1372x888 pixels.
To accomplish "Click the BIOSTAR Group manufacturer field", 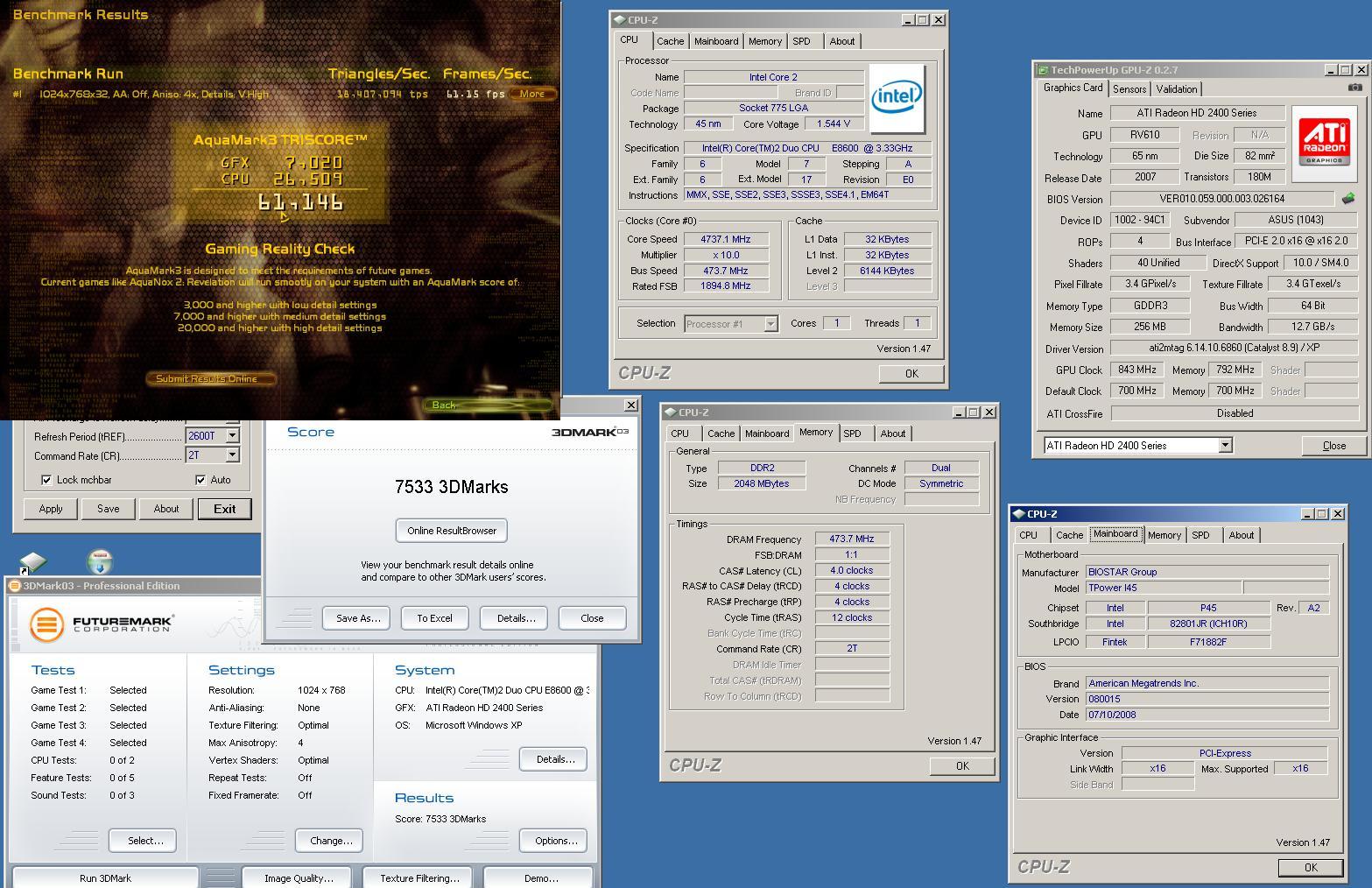I will pyautogui.click(x=1207, y=572).
